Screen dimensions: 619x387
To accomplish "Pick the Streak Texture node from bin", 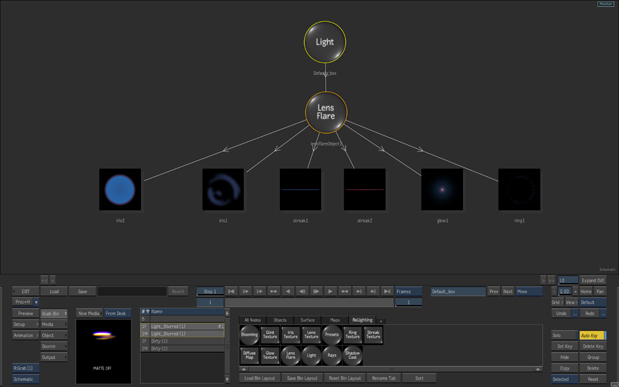I will coord(373,335).
